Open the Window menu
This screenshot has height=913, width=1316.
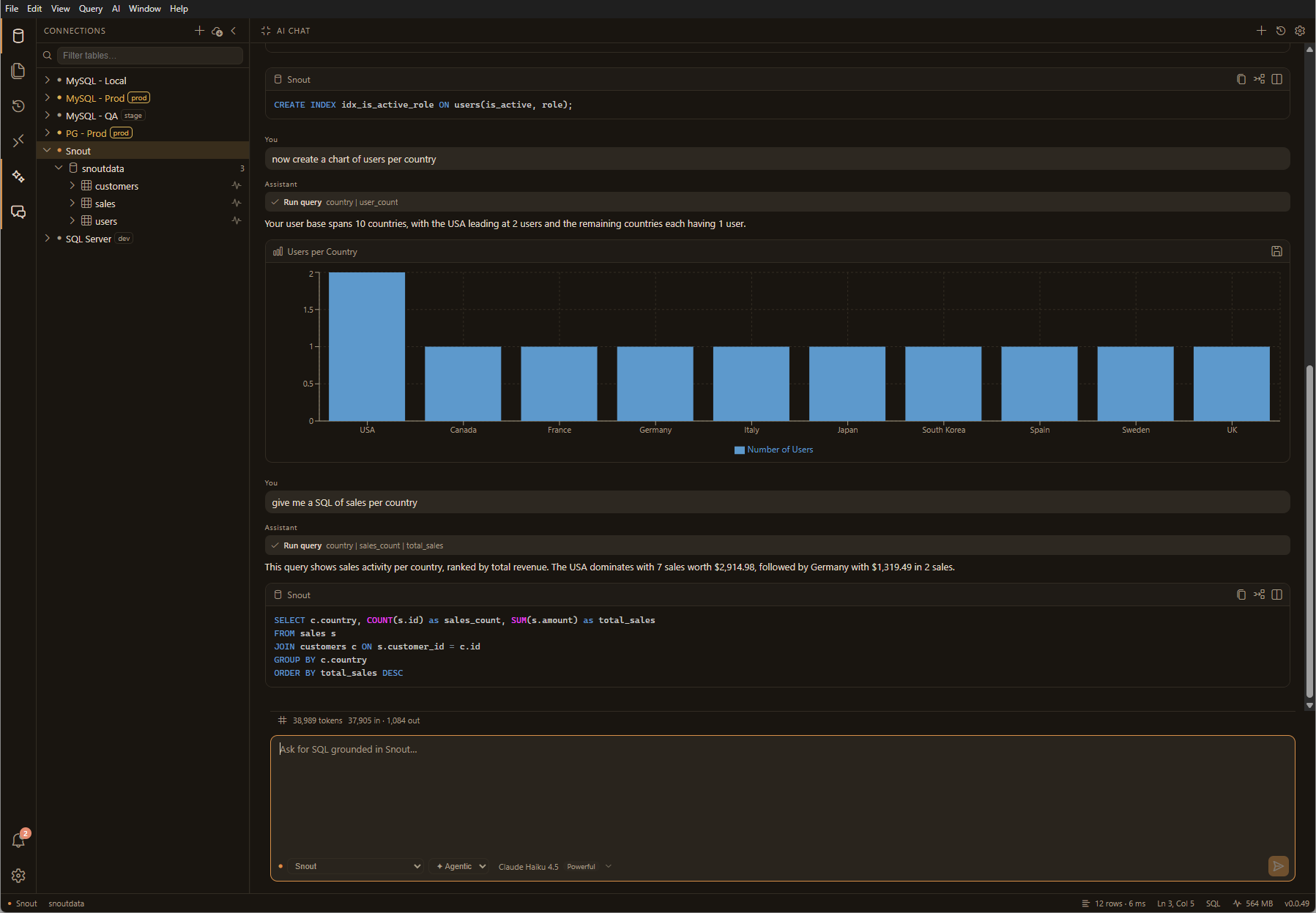point(145,9)
